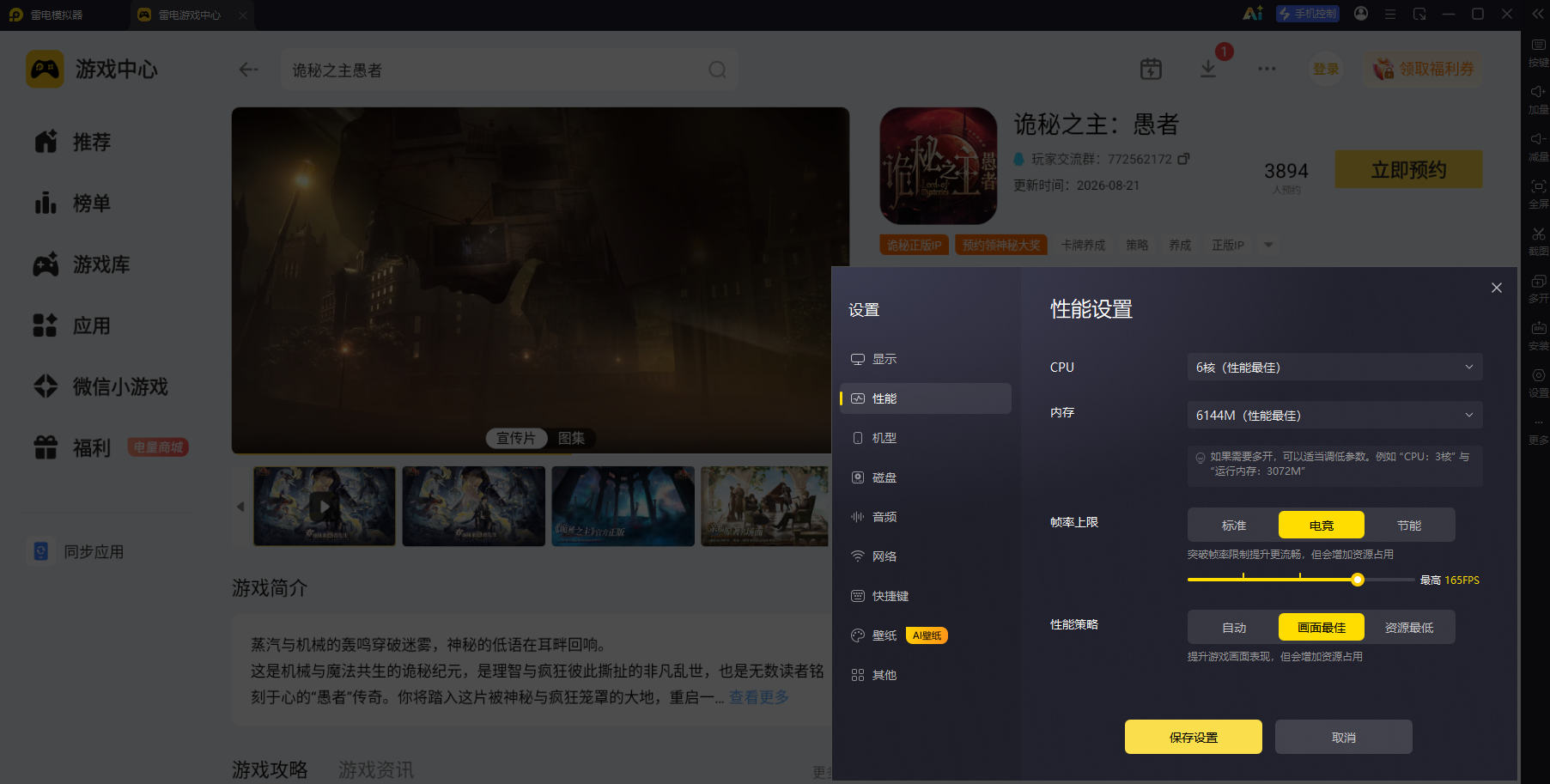Click the 手机控制 phone control button
The width and height of the screenshot is (1550, 784).
point(1308,14)
